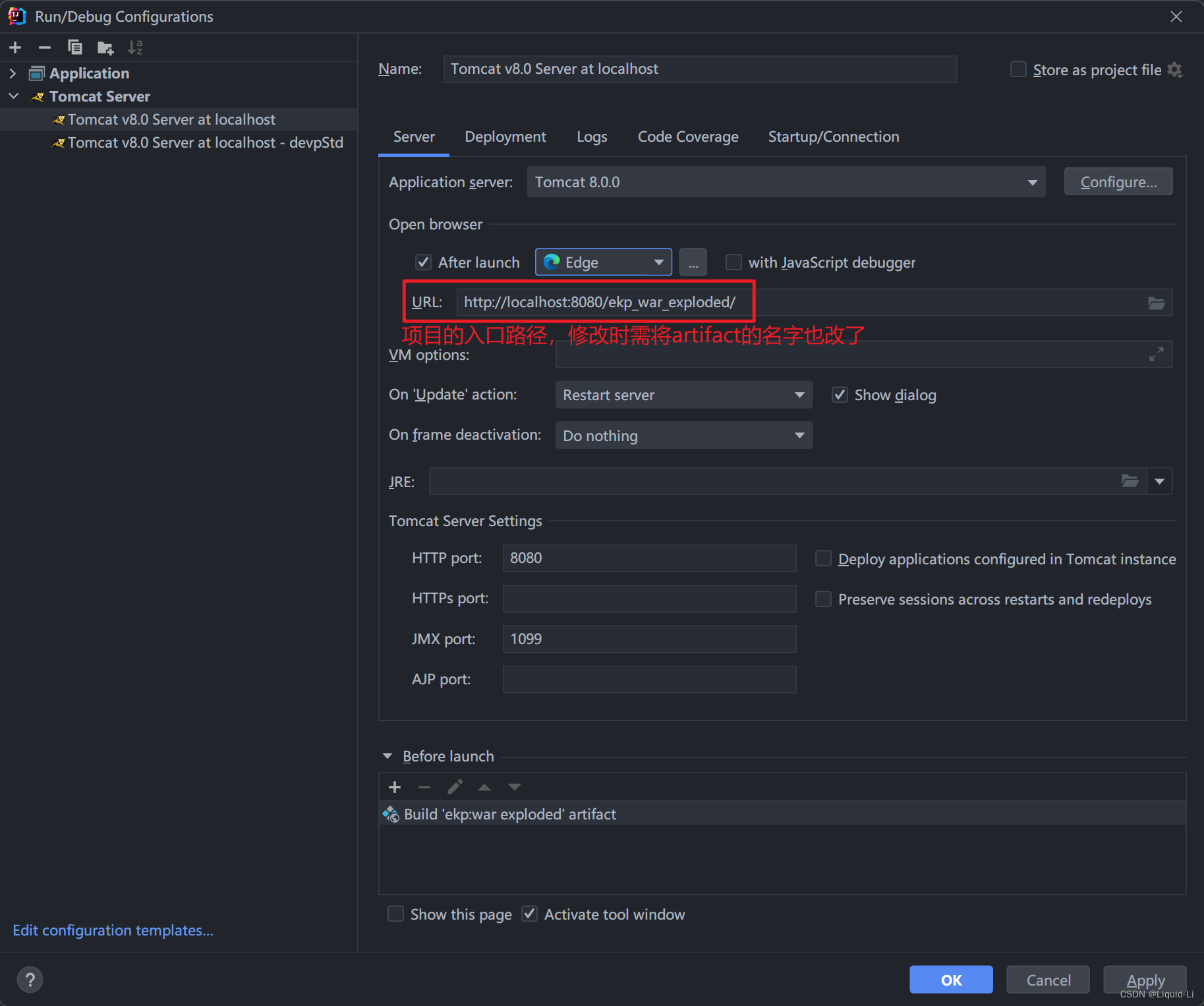This screenshot has height=1006, width=1204.
Task: Click the Configure... button
Action: click(x=1118, y=182)
